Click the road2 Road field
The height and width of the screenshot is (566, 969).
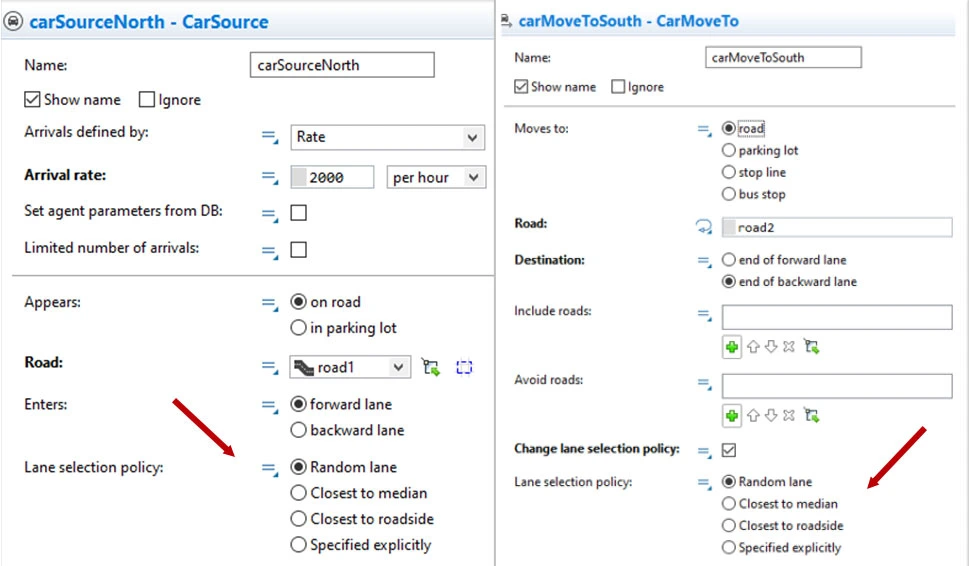point(837,227)
